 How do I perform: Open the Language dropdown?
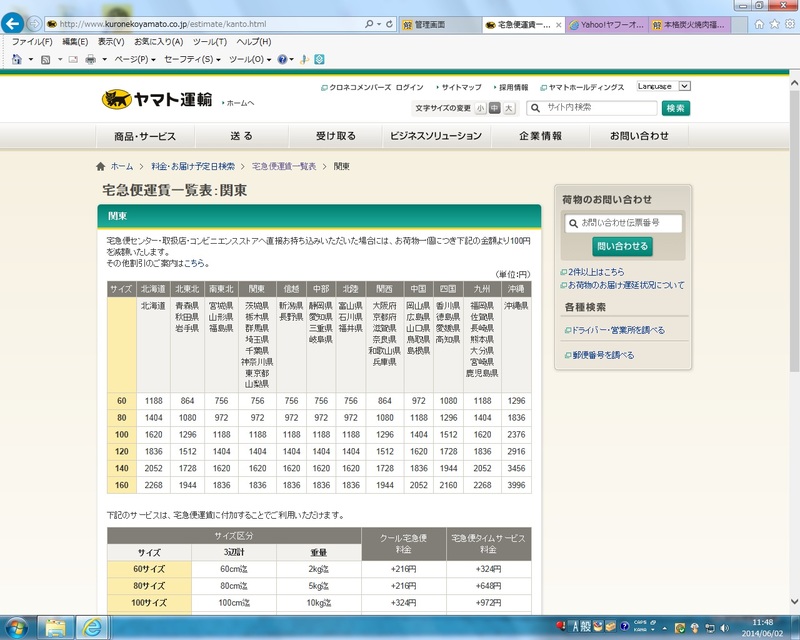[x=663, y=86]
